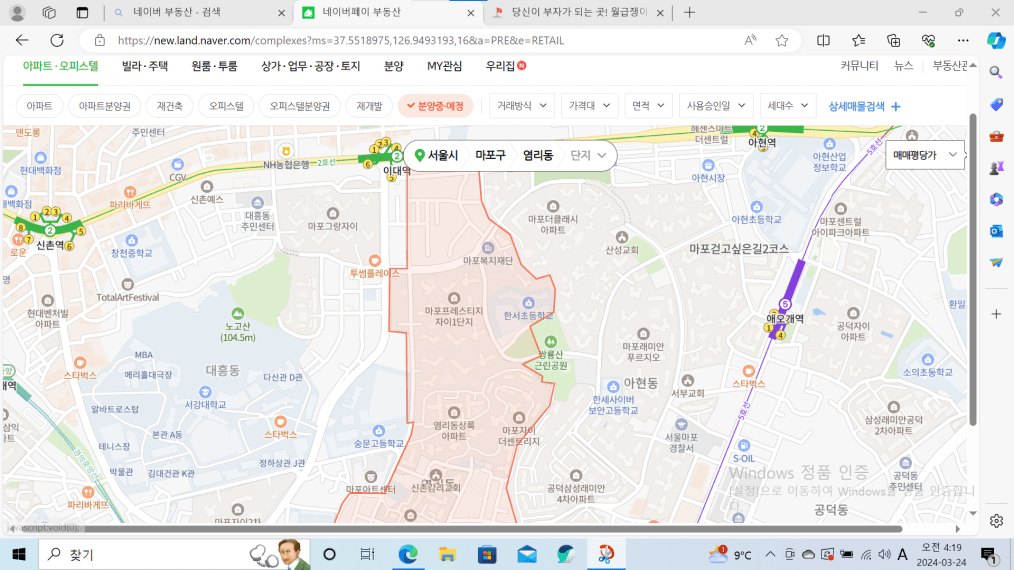Toggle the 재건축 filter chip
Image resolution: width=1014 pixels, height=570 pixels.
pos(169,106)
